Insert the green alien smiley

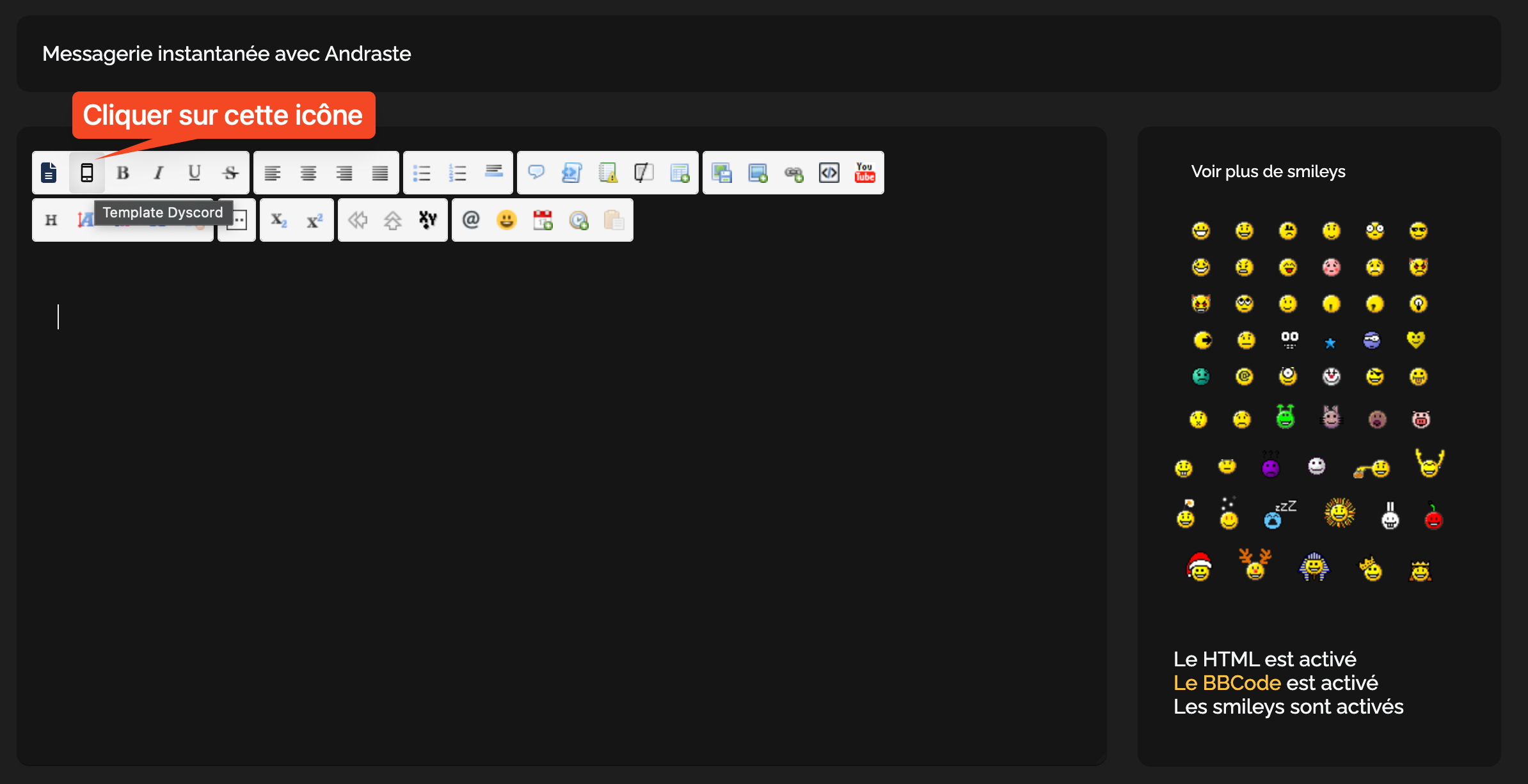click(1285, 416)
